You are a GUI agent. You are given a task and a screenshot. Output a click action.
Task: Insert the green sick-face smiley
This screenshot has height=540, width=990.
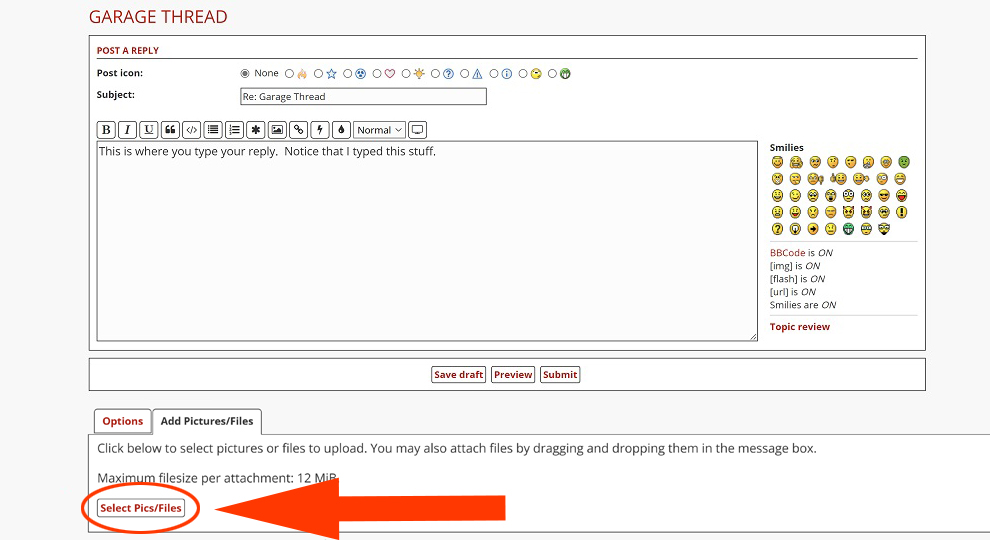pos(903,162)
